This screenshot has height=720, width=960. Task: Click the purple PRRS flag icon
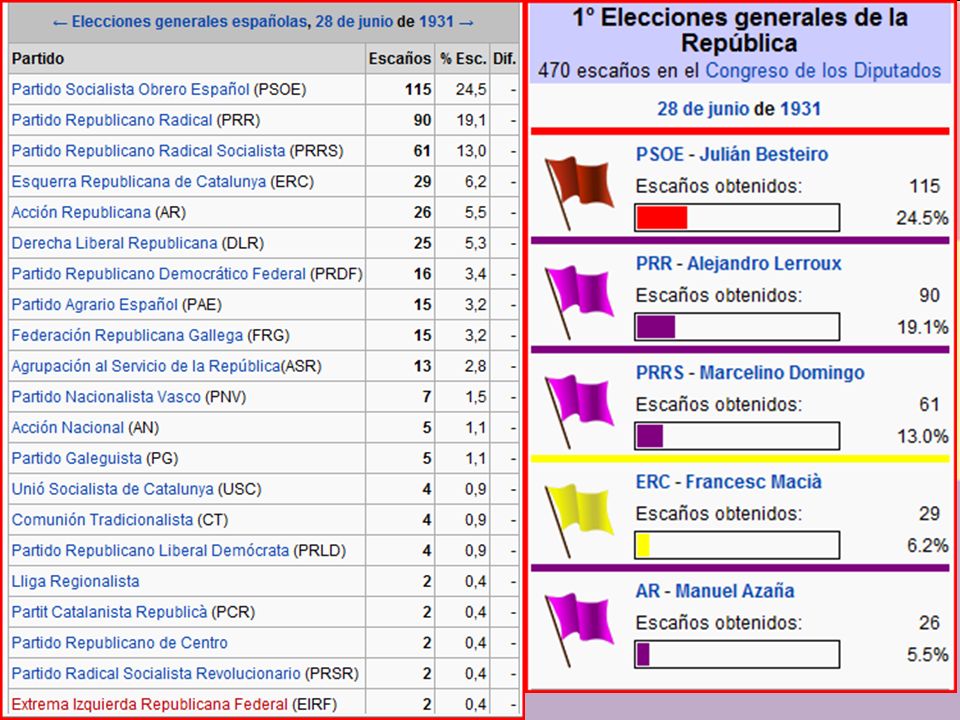(x=579, y=411)
